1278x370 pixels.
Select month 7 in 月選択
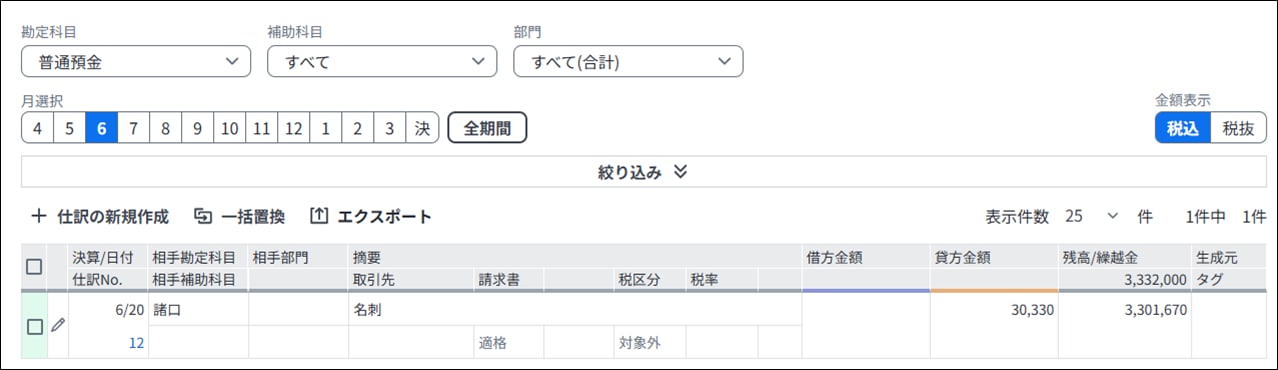[x=133, y=128]
